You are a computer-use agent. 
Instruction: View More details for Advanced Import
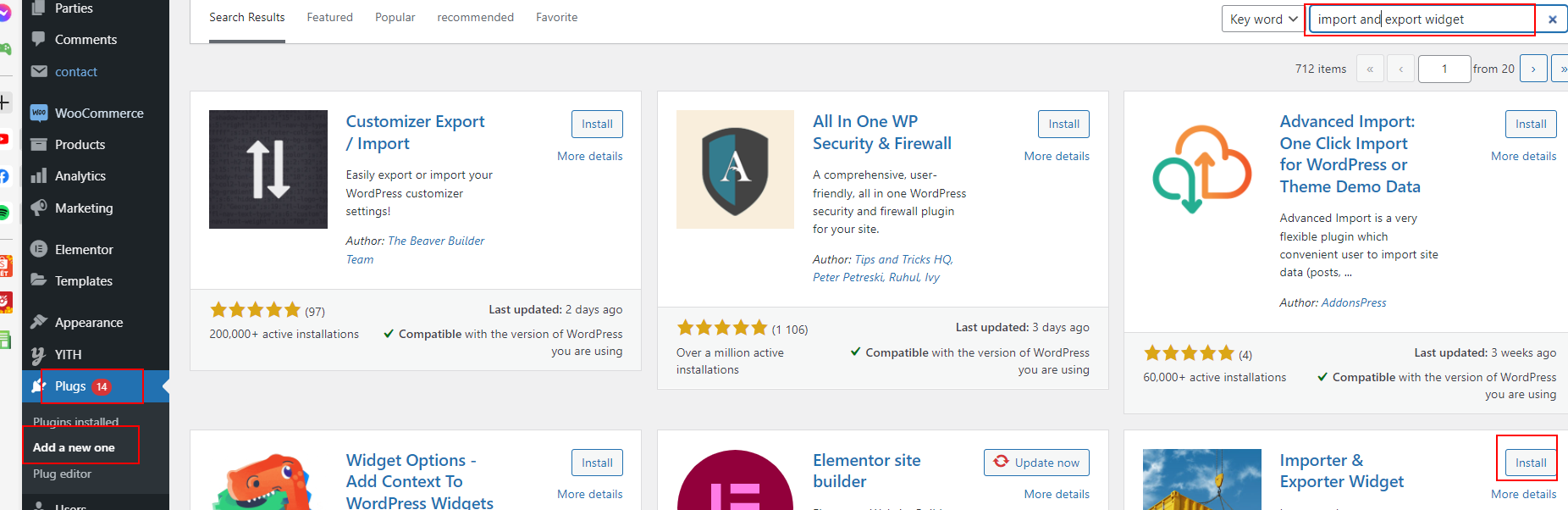[1524, 156]
